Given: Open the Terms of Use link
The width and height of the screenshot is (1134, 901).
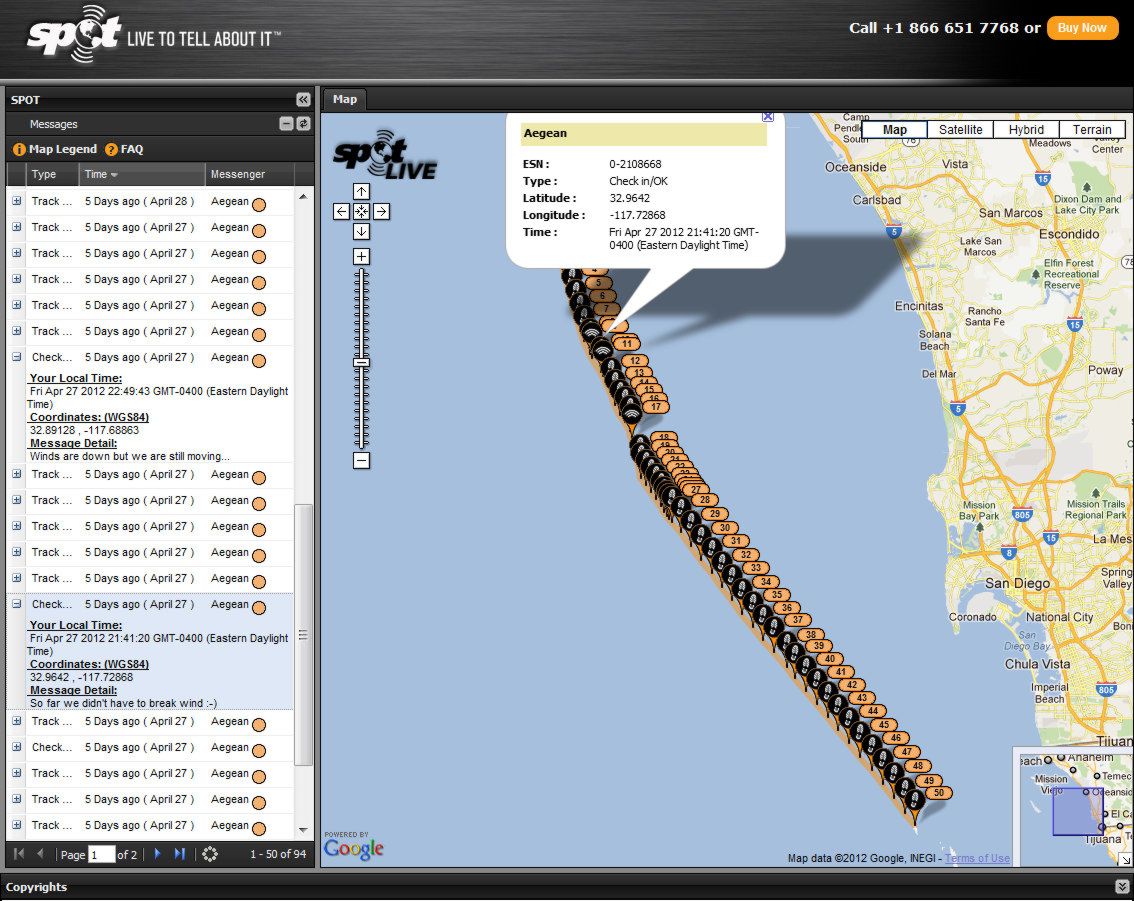Looking at the screenshot, I should [x=977, y=858].
